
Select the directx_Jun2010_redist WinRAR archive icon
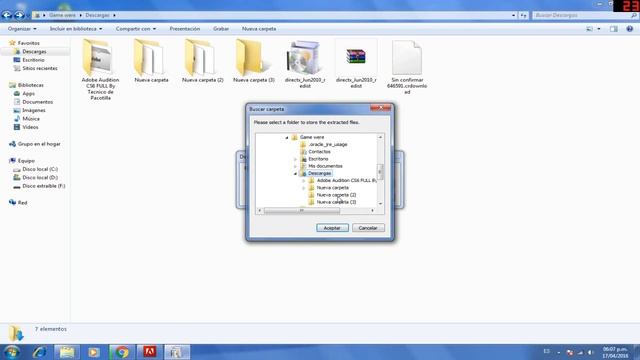(x=356, y=56)
